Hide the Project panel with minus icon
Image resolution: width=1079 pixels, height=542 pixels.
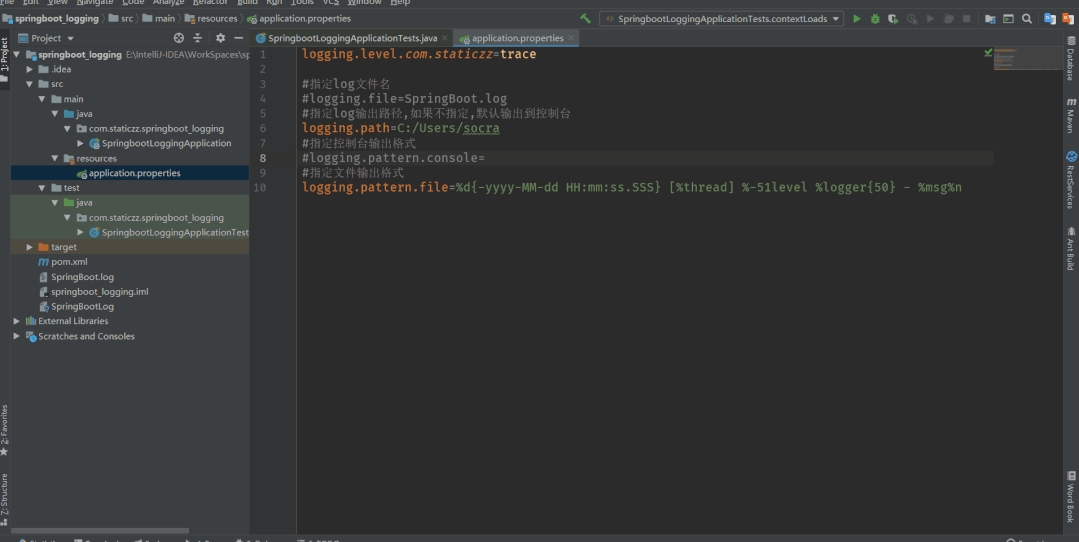(239, 38)
